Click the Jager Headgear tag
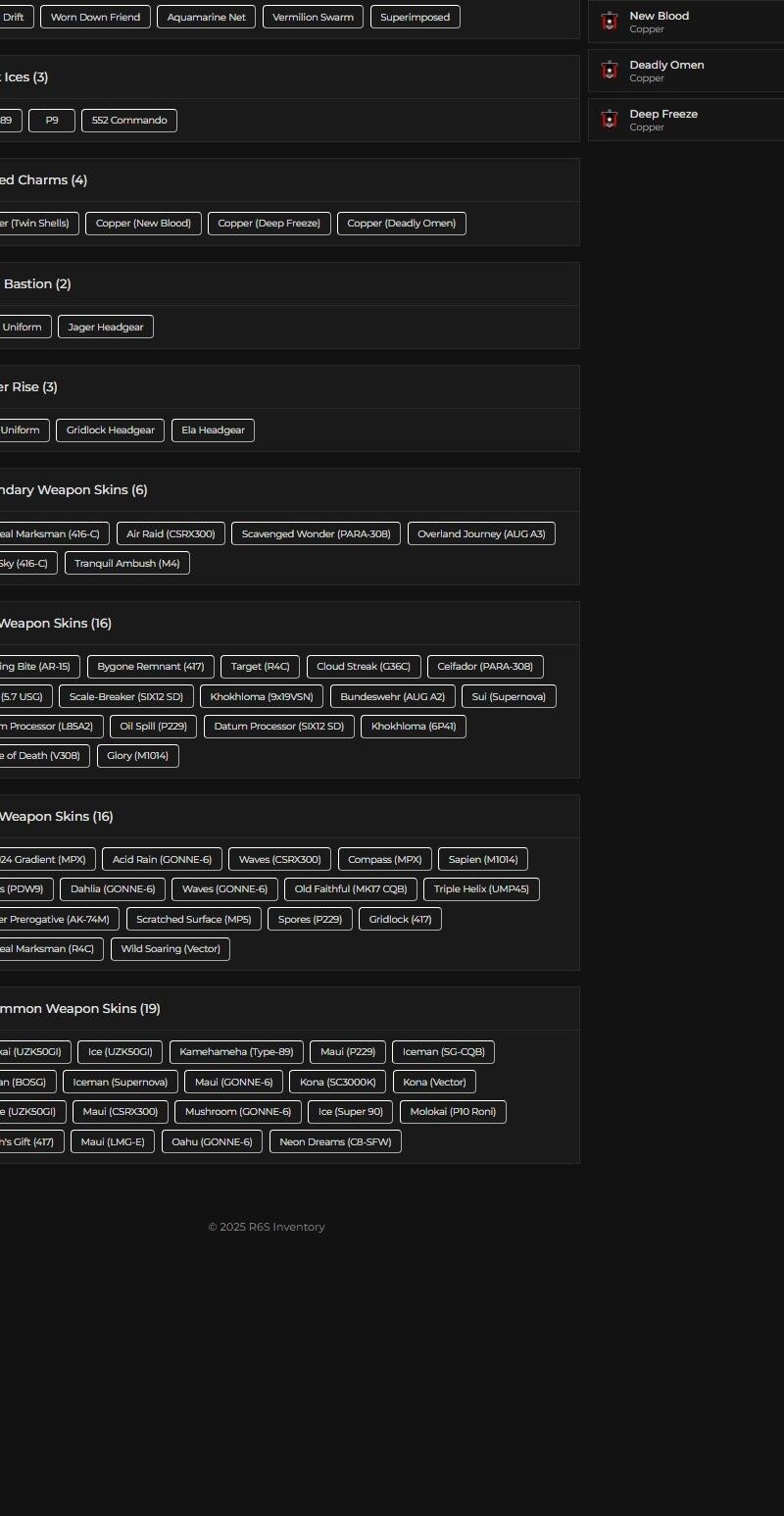Image resolution: width=784 pixels, height=1516 pixels. click(106, 328)
